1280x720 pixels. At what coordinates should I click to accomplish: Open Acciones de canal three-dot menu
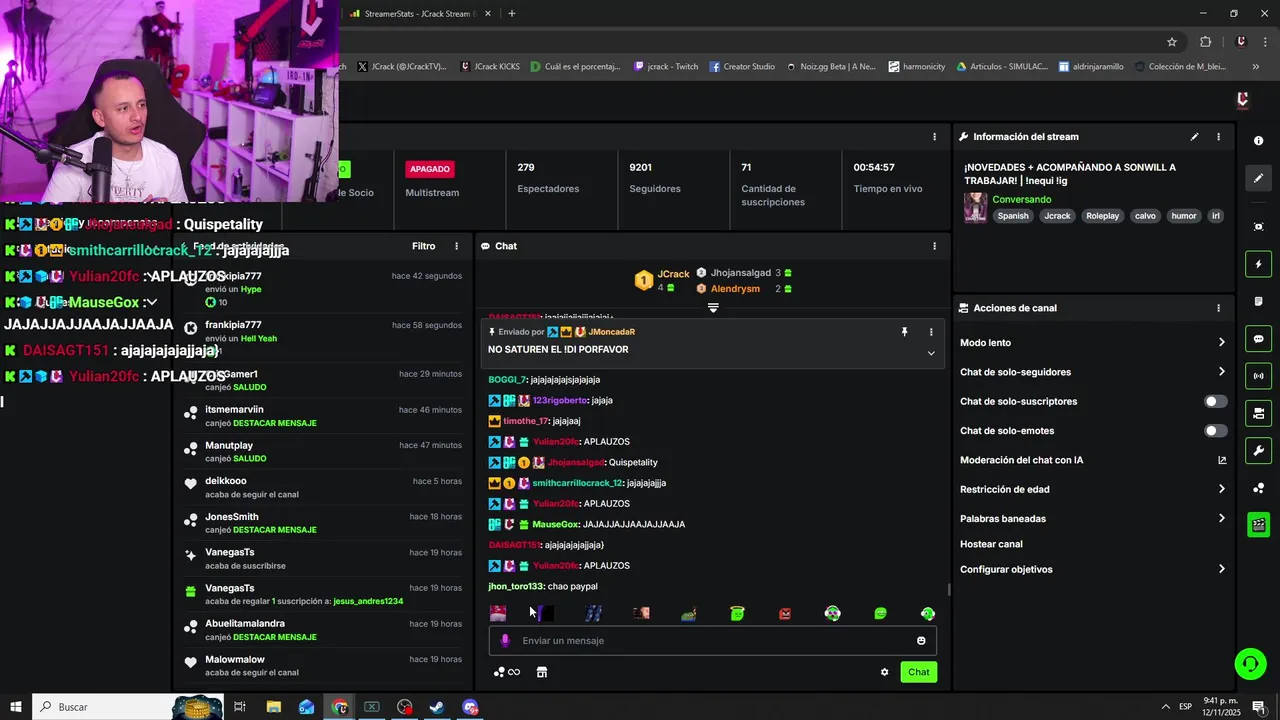[x=1218, y=308]
